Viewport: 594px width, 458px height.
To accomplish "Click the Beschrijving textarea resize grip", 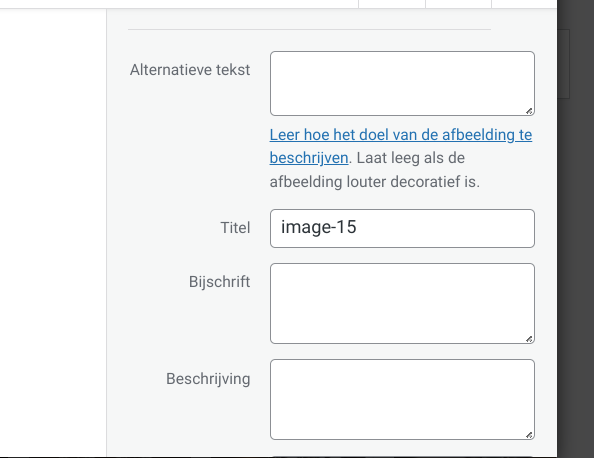I will pyautogui.click(x=529, y=435).
